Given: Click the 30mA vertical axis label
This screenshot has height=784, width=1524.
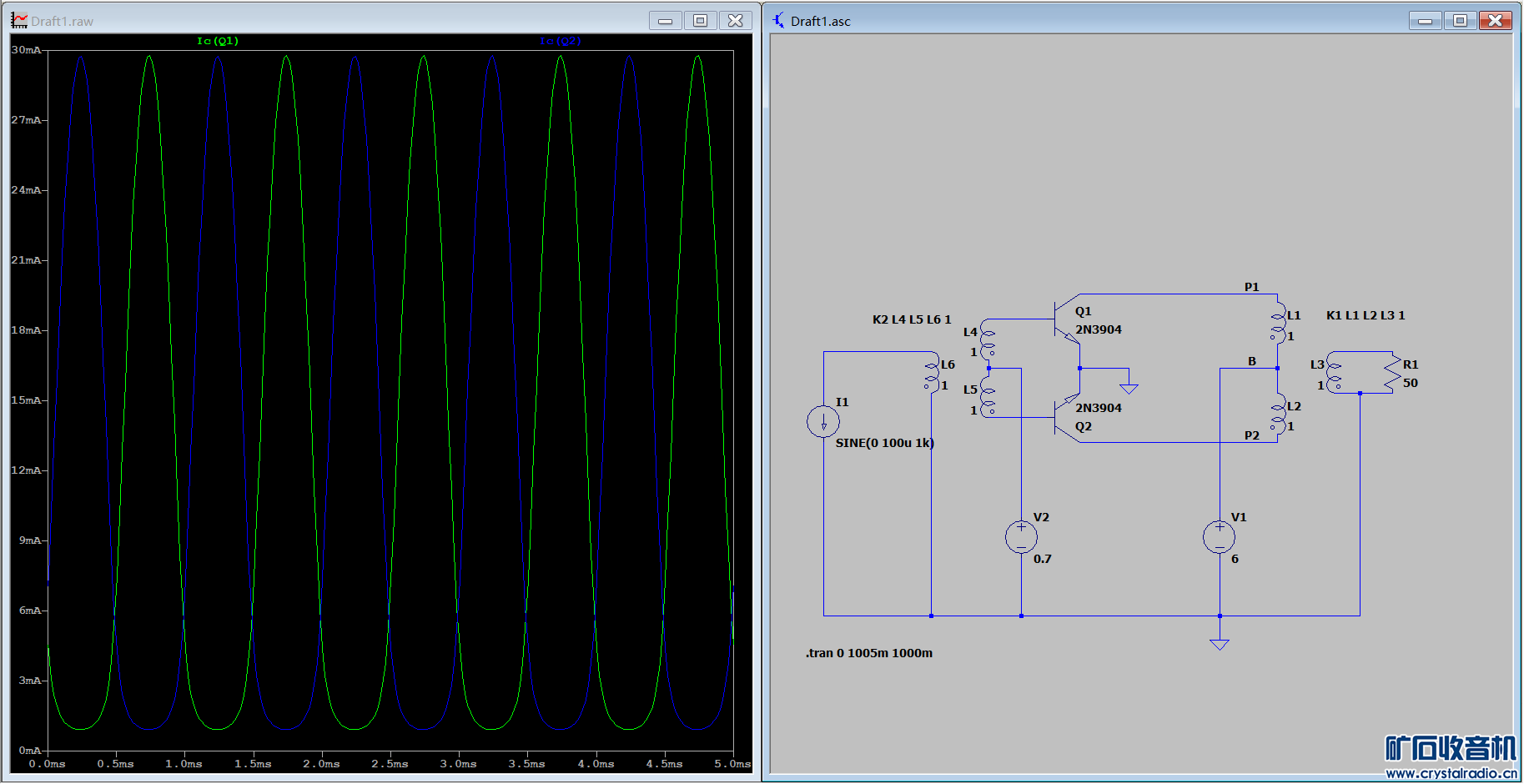Looking at the screenshot, I should click(26, 50).
